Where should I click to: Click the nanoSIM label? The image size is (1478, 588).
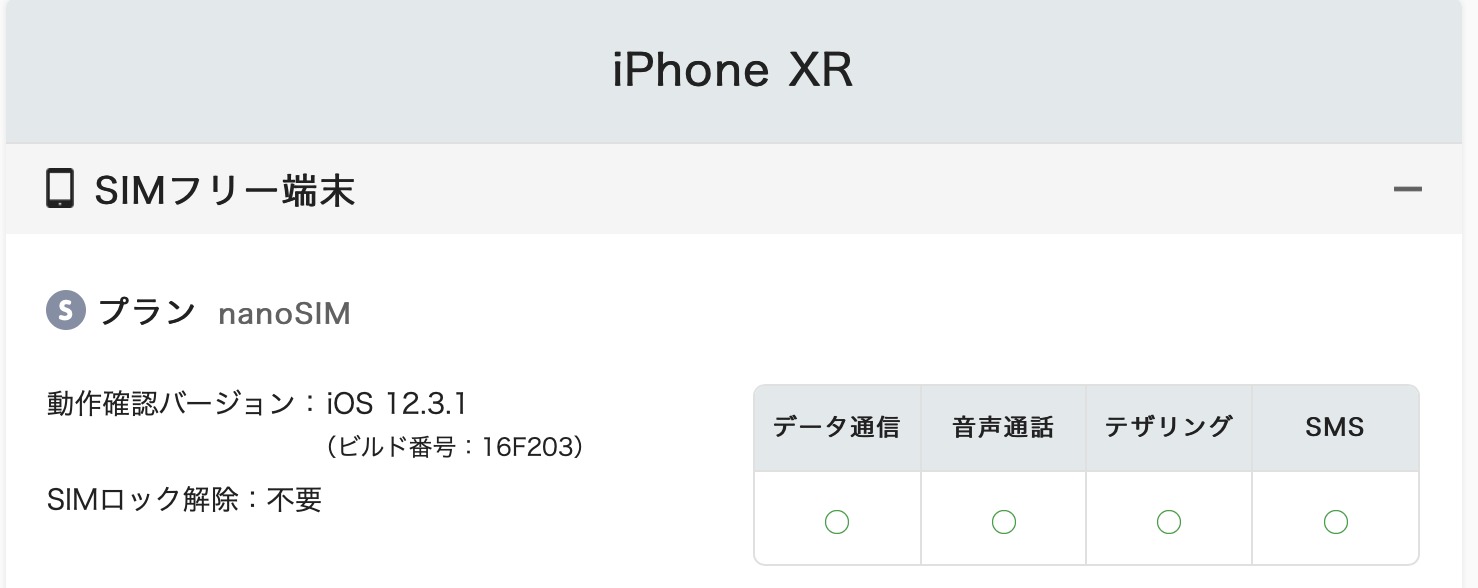tap(284, 314)
